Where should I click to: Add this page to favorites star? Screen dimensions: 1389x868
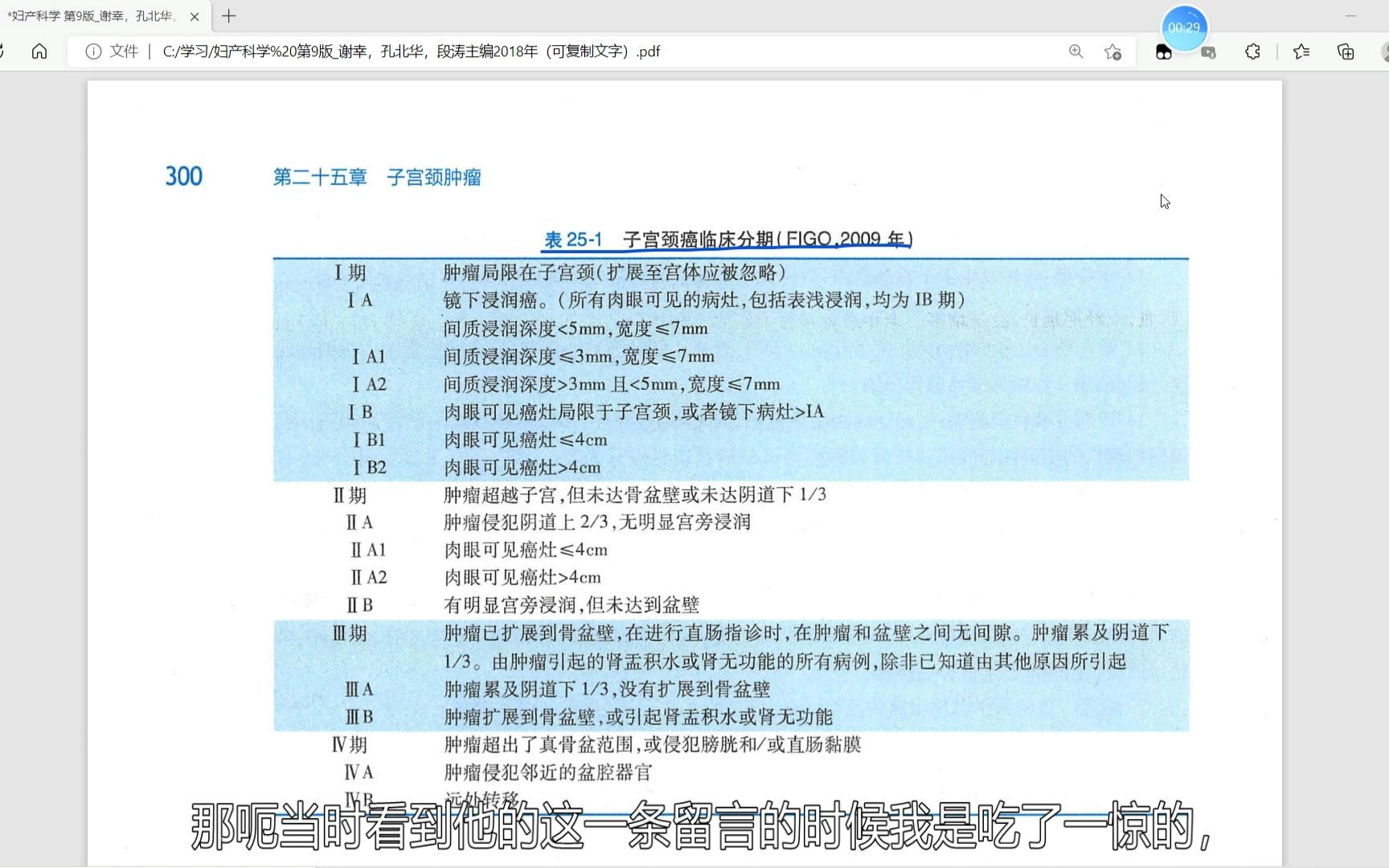click(x=1112, y=51)
